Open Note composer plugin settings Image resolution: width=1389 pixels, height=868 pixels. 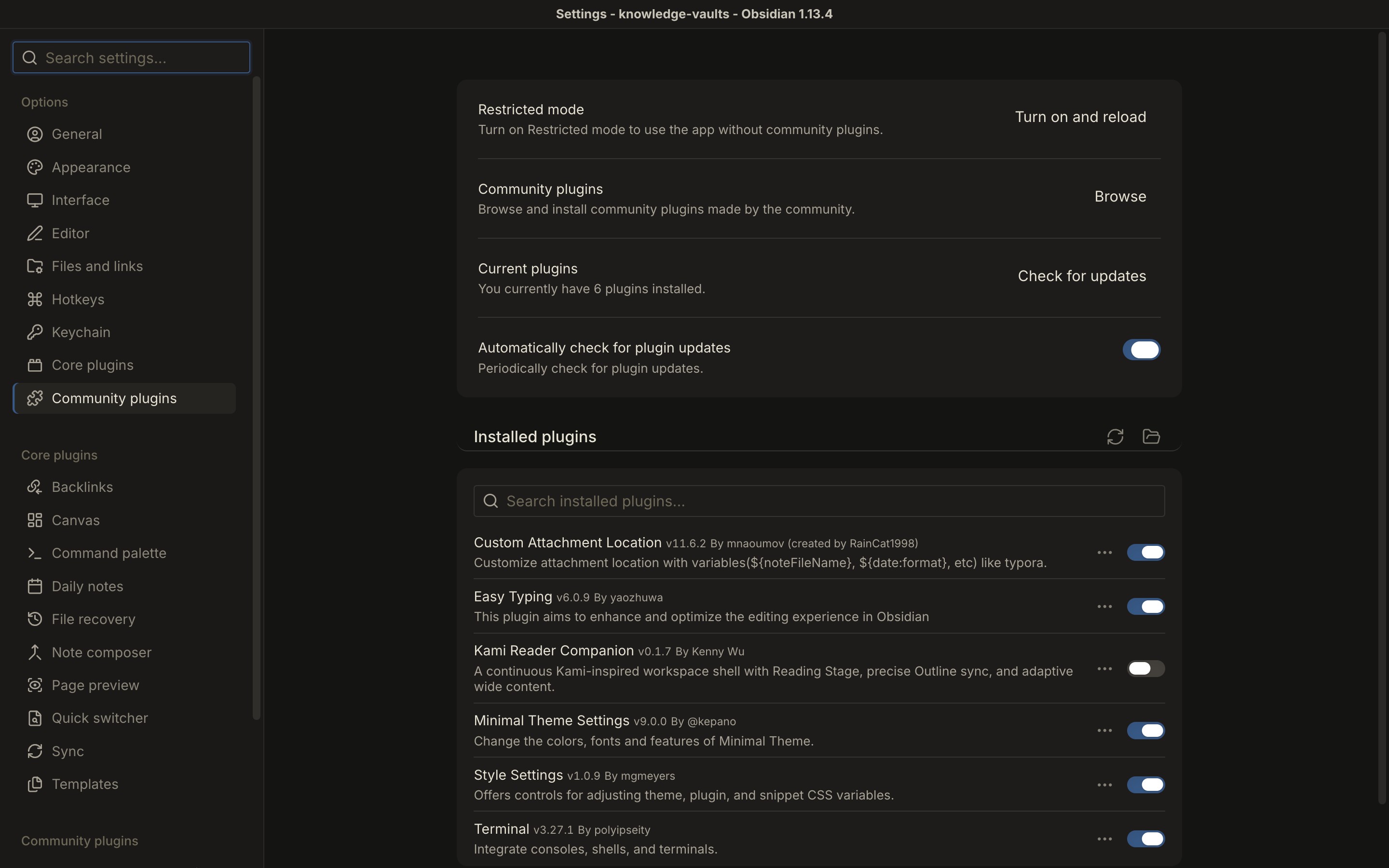point(124,652)
